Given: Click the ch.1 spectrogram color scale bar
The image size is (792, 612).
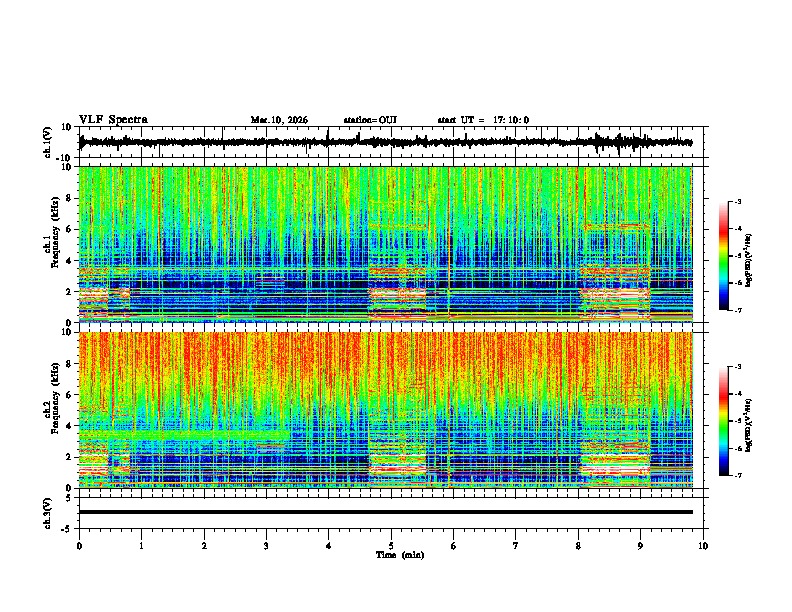Looking at the screenshot, I should 723,256.
